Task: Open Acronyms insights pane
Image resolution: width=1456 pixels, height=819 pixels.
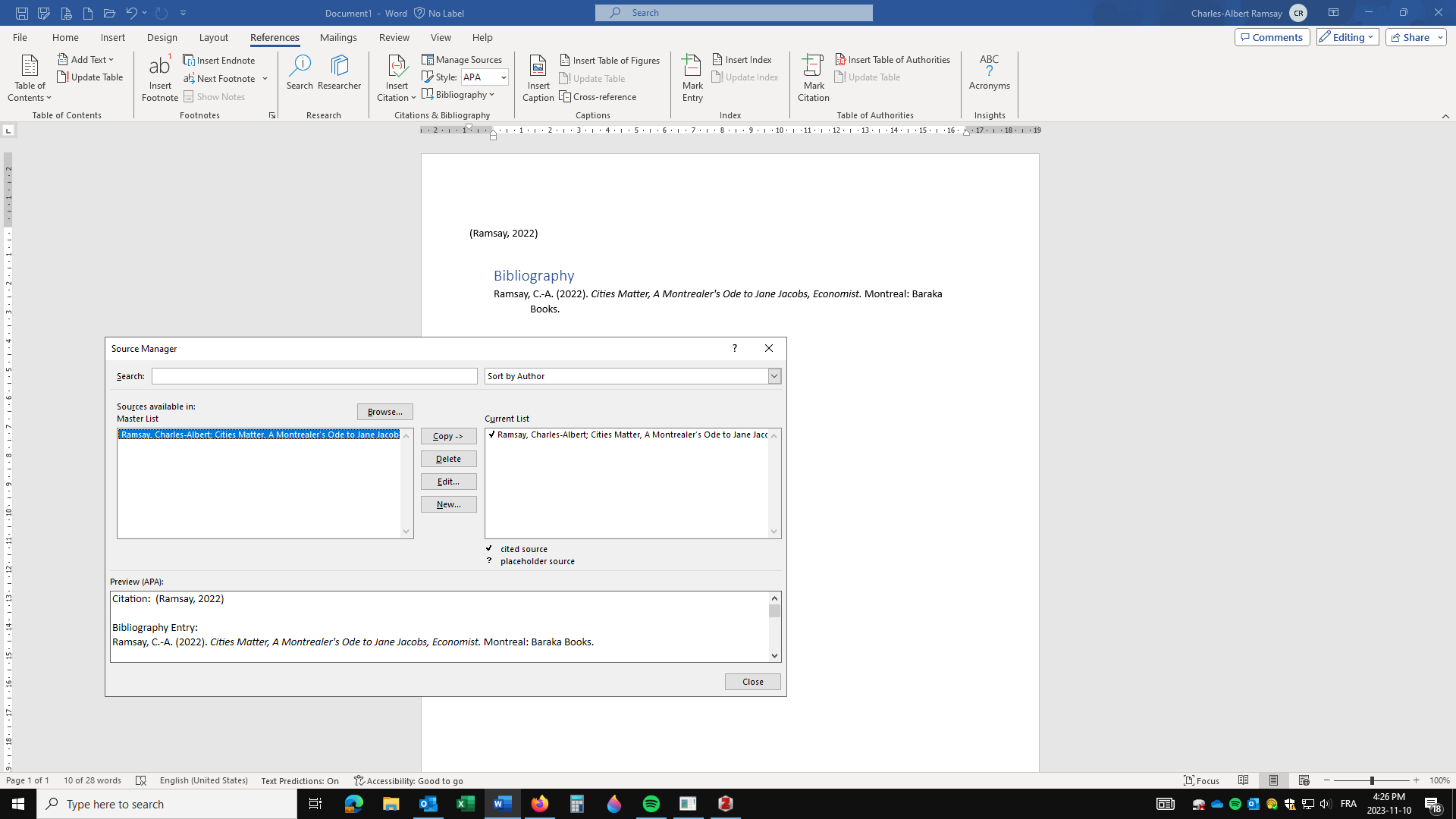Action: tap(990, 73)
